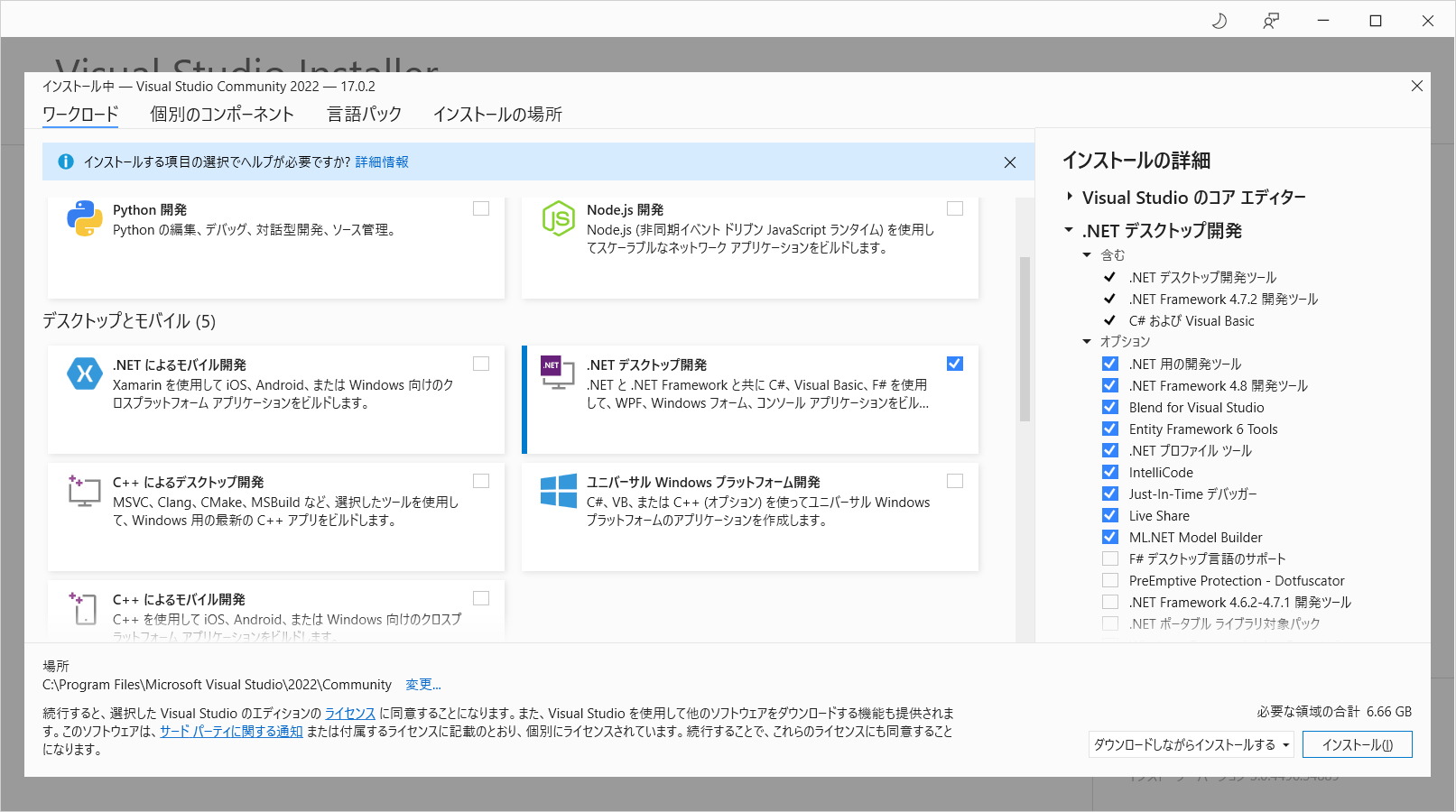Close the workload installation dialog
The image size is (1456, 812).
pyautogui.click(x=1416, y=86)
